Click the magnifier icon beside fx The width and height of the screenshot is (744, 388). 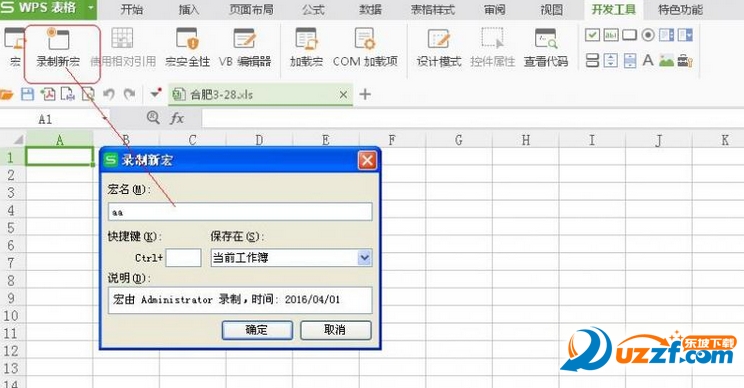(x=153, y=117)
